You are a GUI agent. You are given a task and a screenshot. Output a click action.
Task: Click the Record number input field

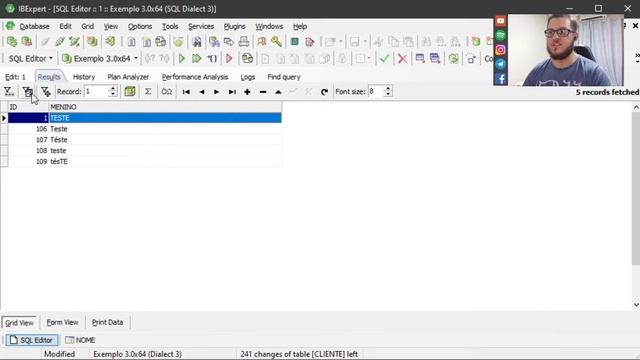(97, 91)
